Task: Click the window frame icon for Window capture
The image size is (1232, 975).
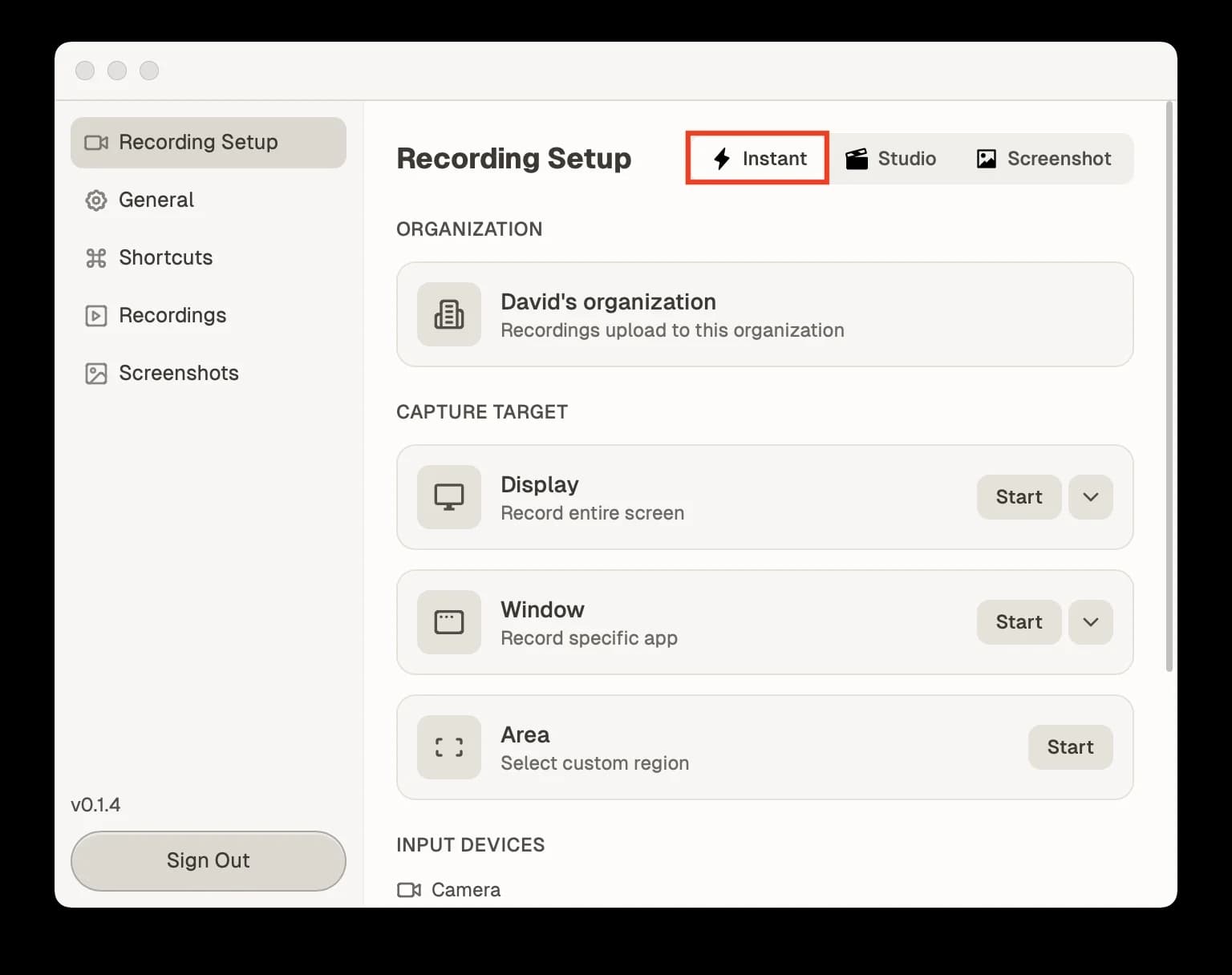Action: coord(448,622)
